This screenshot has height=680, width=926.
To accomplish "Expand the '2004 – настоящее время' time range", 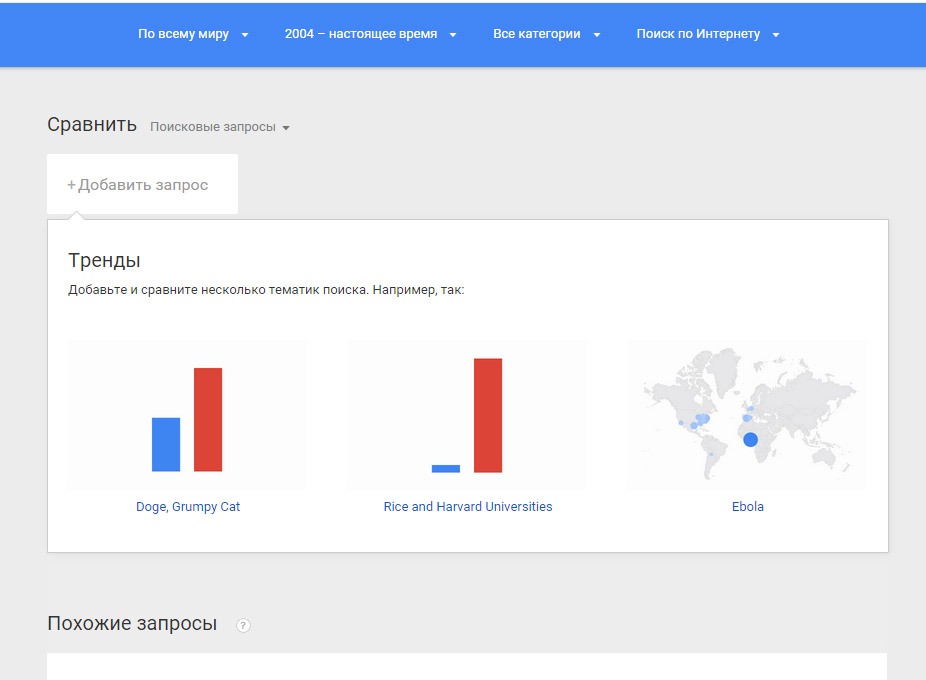I will pos(370,34).
